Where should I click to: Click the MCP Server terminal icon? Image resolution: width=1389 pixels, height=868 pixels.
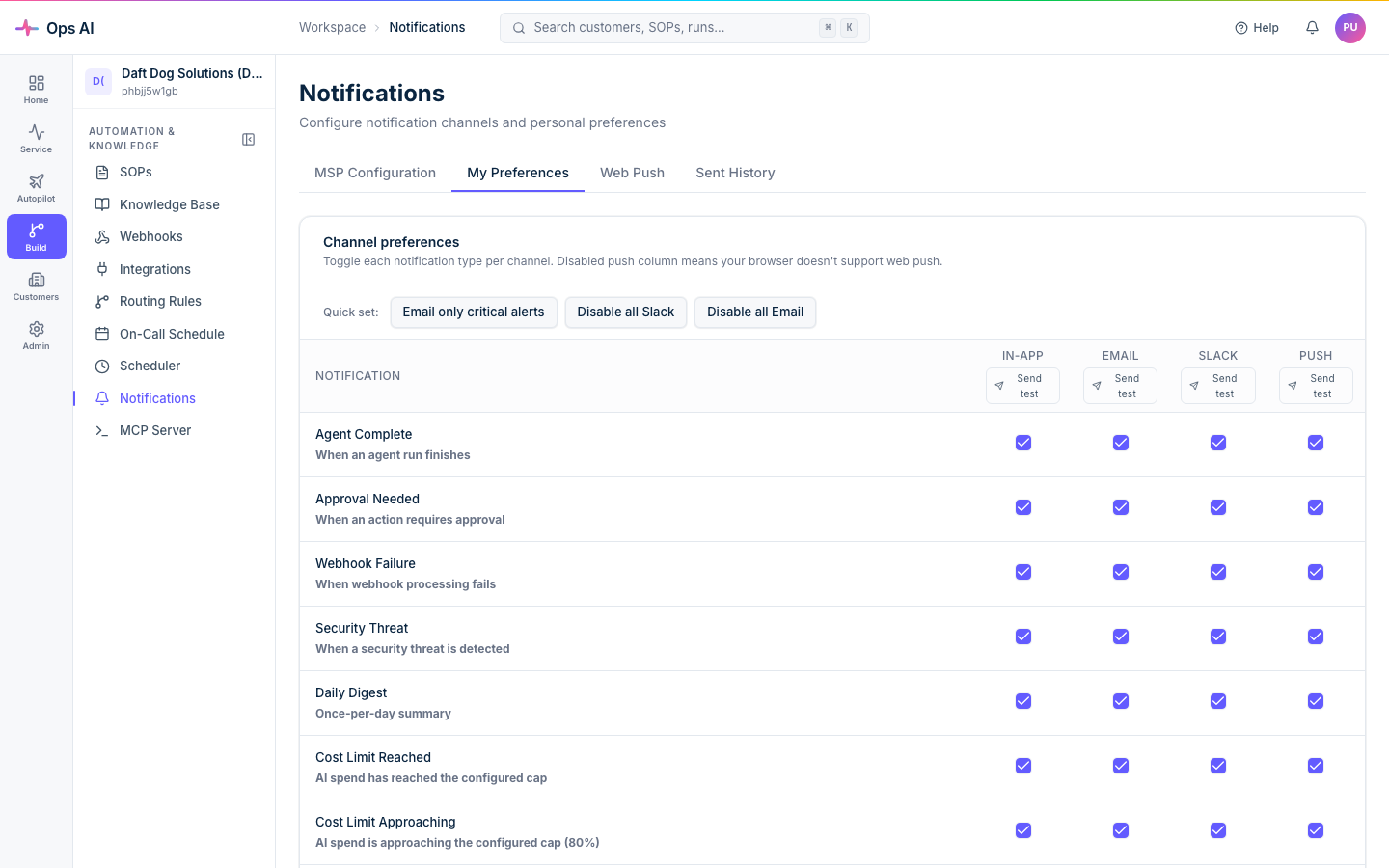coord(102,431)
